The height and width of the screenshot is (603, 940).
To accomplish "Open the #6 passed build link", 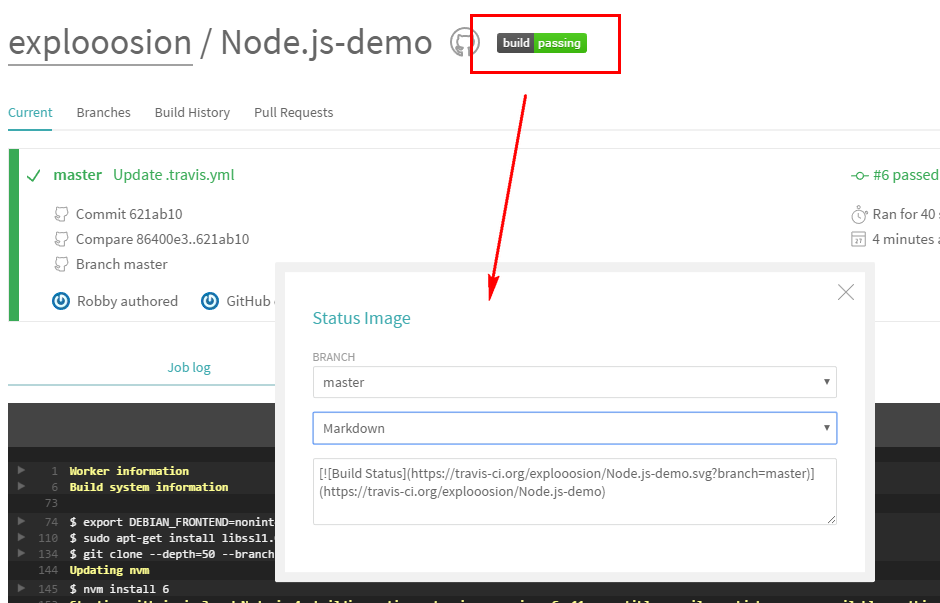I will tap(906, 175).
